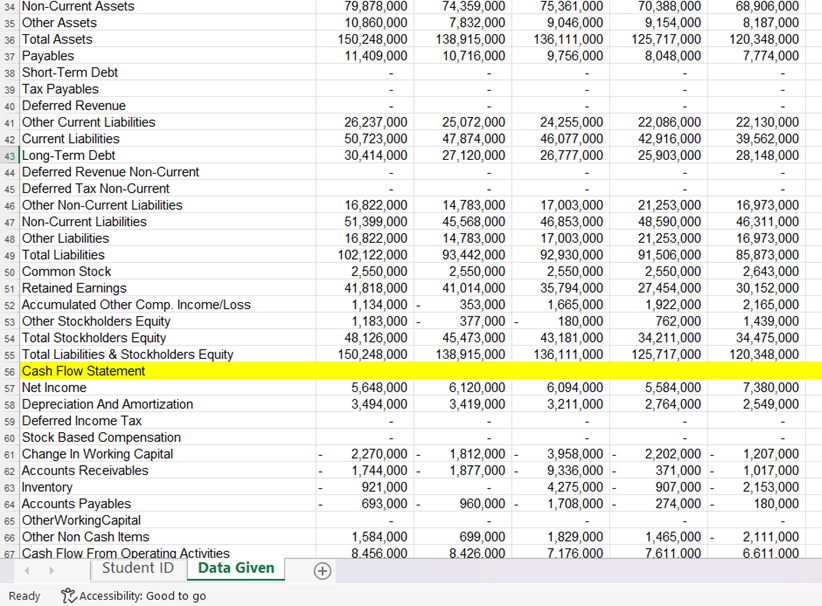822x606 pixels.
Task: Select row 36 using its row number header
Action: [x=8, y=39]
